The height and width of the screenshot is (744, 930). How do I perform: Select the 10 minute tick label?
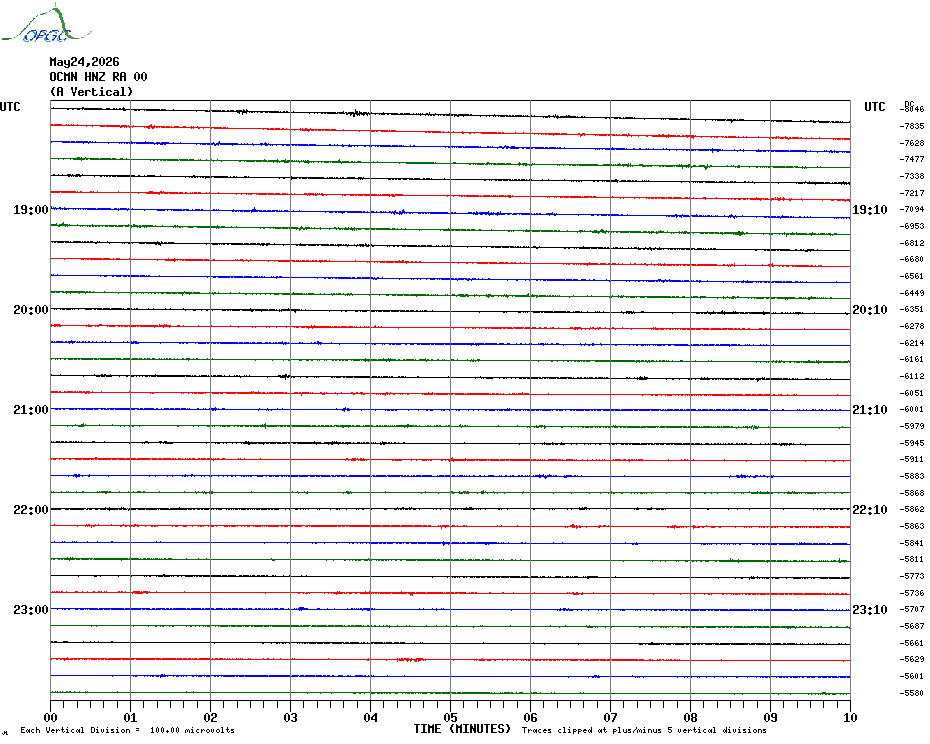pyautogui.click(x=850, y=717)
